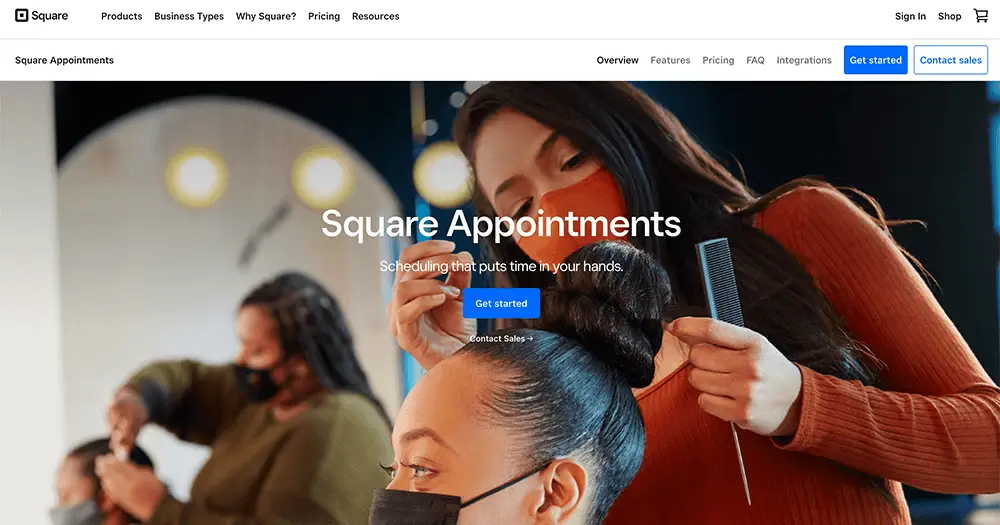Click the Sign In link
The height and width of the screenshot is (525, 1000).
pyautogui.click(x=910, y=17)
